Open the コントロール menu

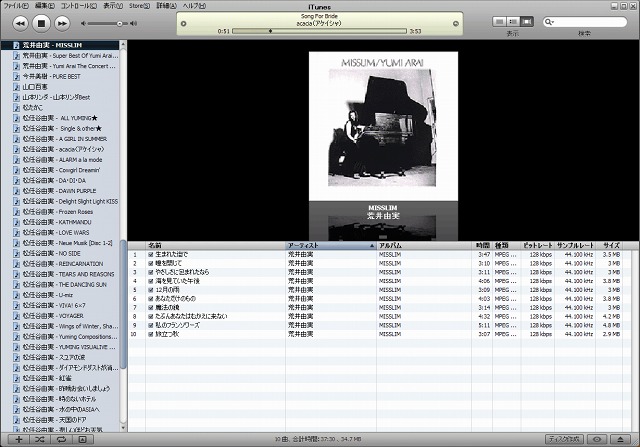pyautogui.click(x=79, y=6)
